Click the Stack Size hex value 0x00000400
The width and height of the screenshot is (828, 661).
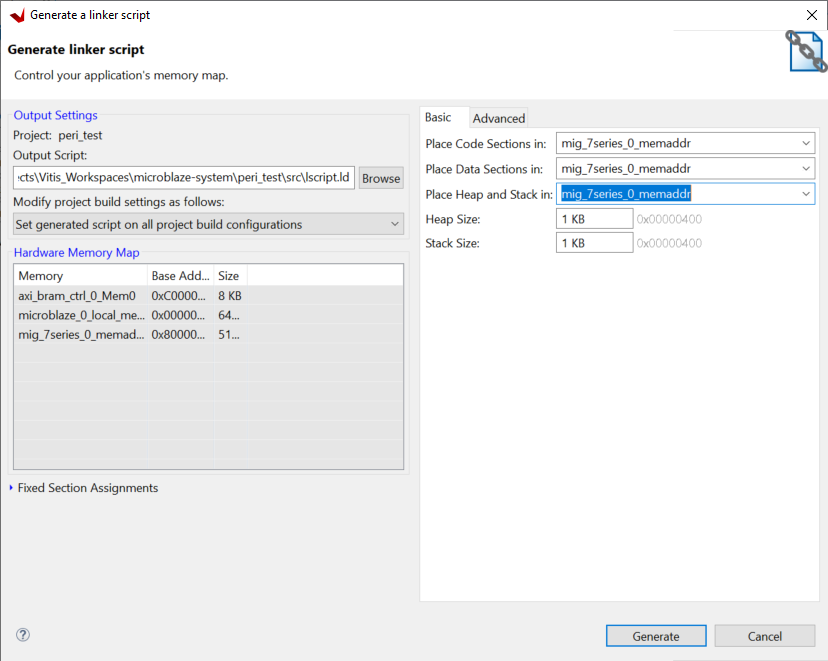[669, 243]
